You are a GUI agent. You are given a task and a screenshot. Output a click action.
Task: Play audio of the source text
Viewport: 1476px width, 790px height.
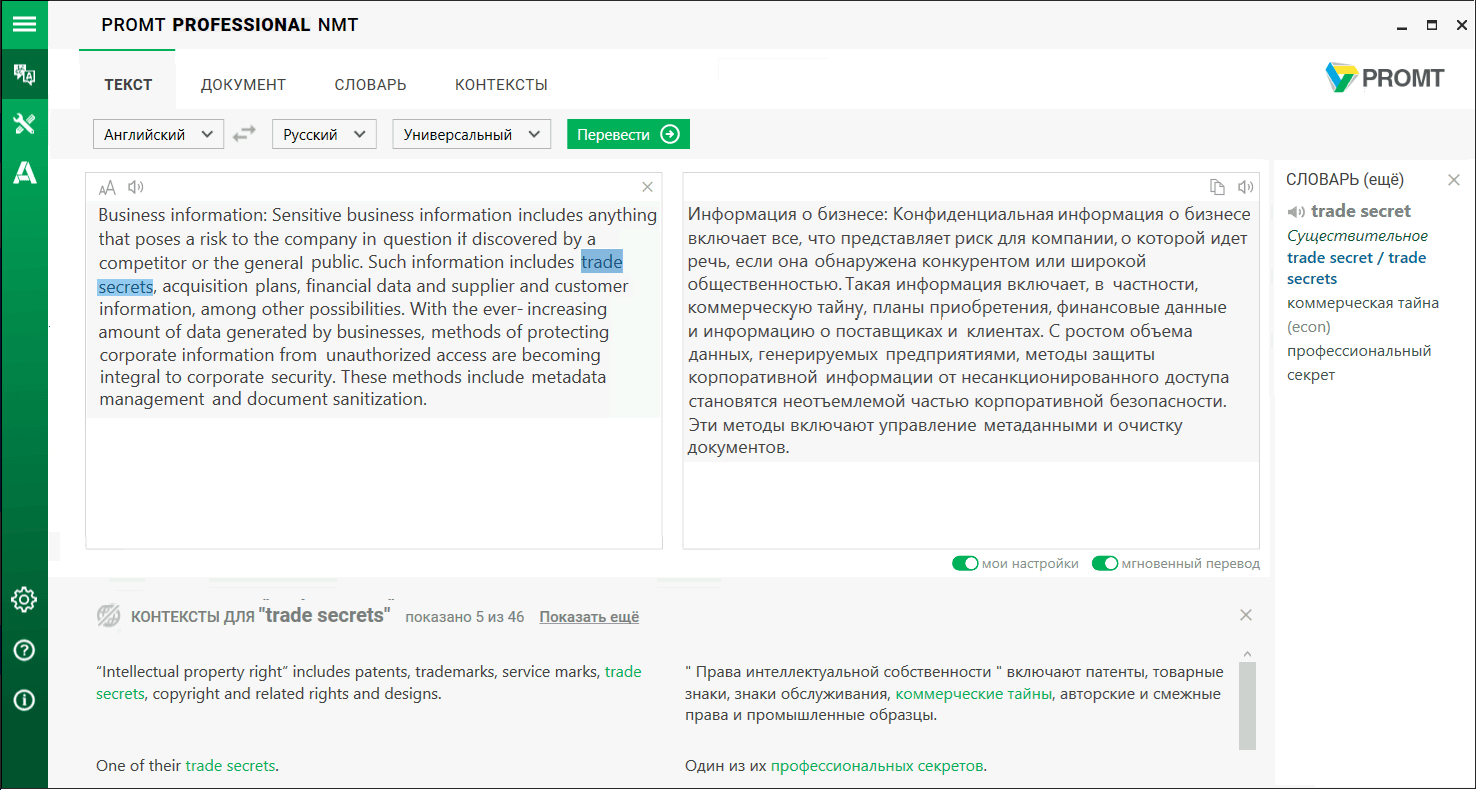coord(136,187)
